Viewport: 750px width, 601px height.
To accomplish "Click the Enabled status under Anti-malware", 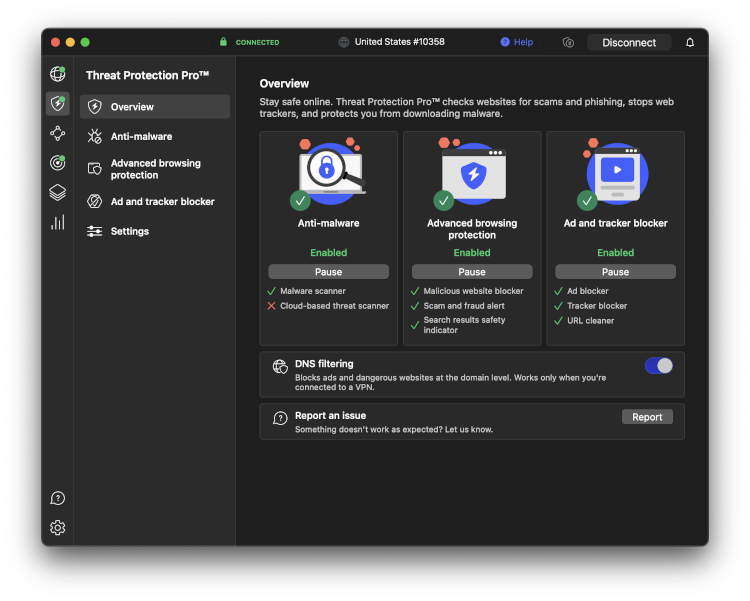I will 329,253.
